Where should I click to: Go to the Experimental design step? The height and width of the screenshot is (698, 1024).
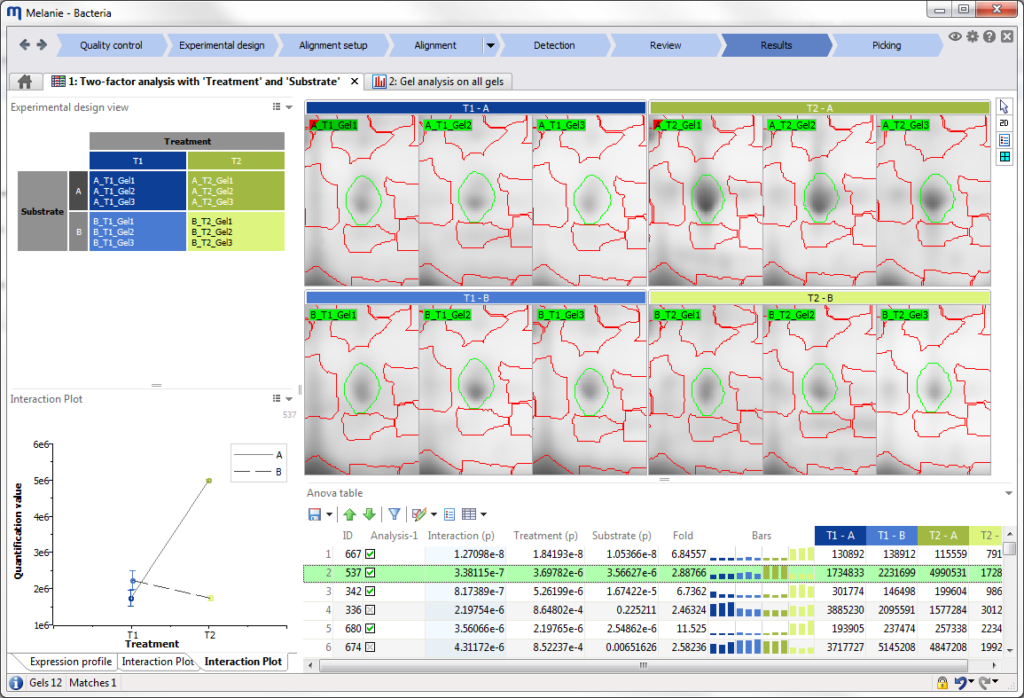tap(221, 45)
